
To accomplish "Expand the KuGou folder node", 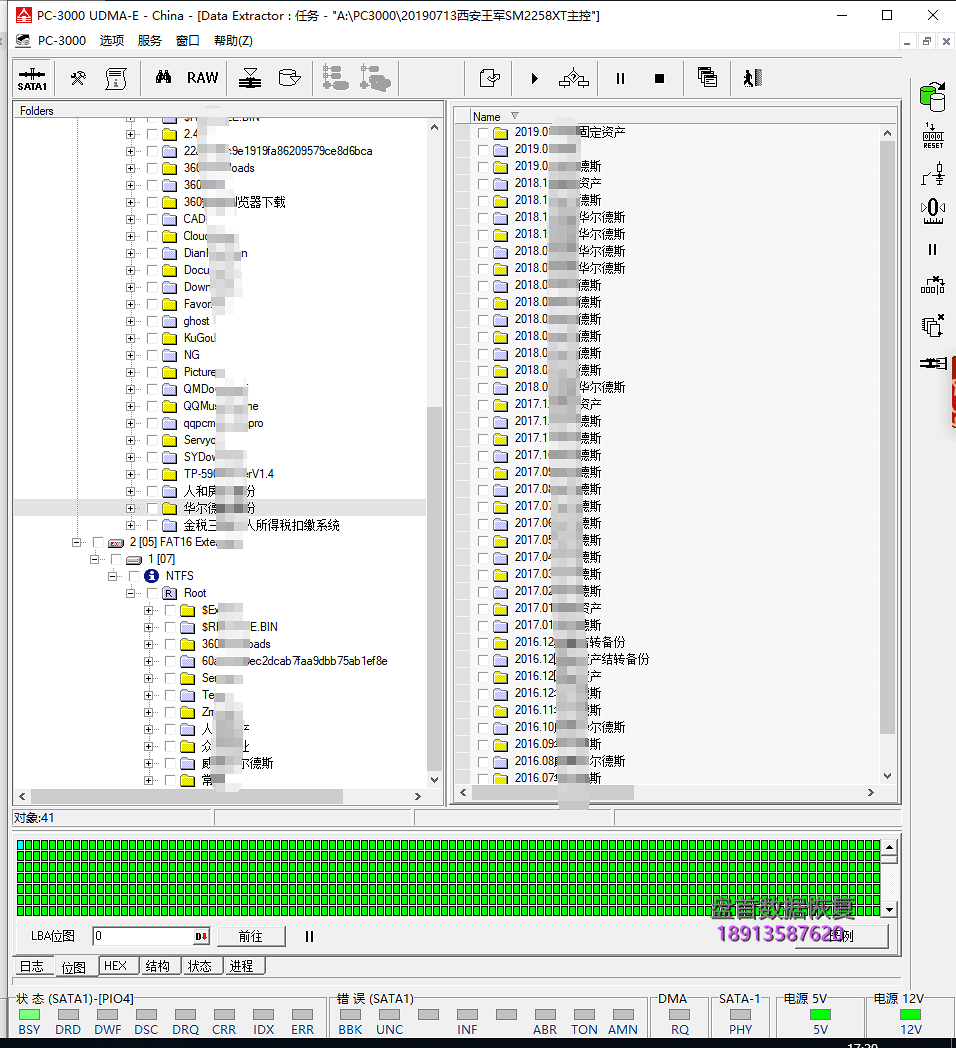I will point(130,338).
